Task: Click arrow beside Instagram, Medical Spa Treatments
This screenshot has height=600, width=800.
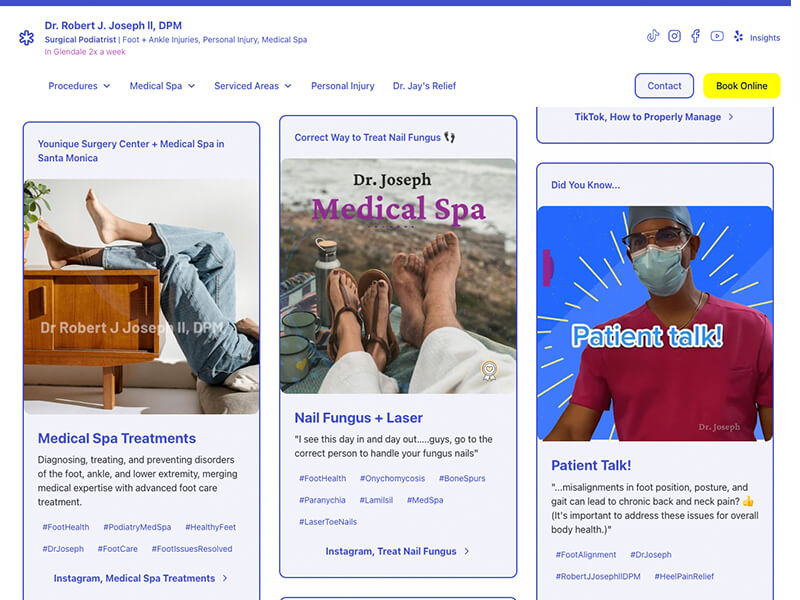Action: tap(225, 578)
